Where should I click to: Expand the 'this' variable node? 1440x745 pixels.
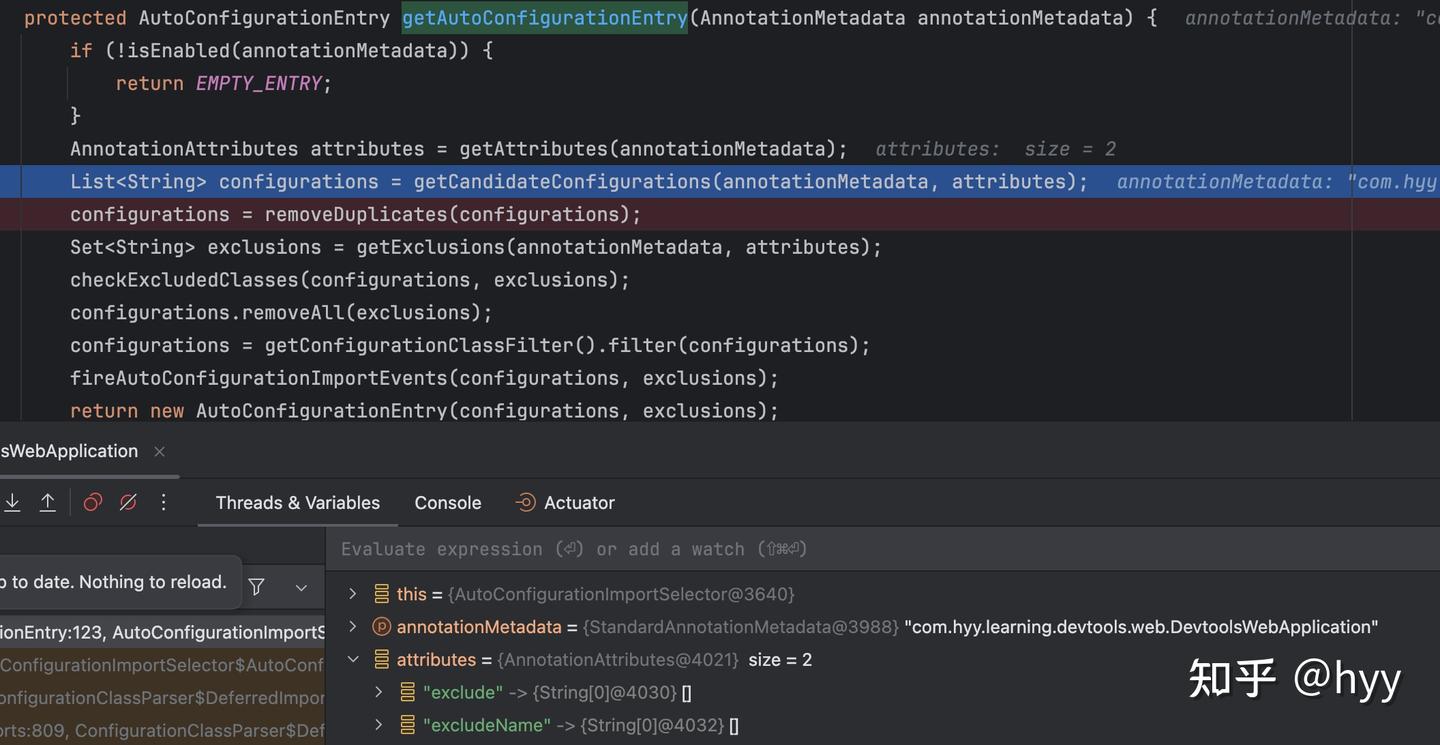pos(352,594)
